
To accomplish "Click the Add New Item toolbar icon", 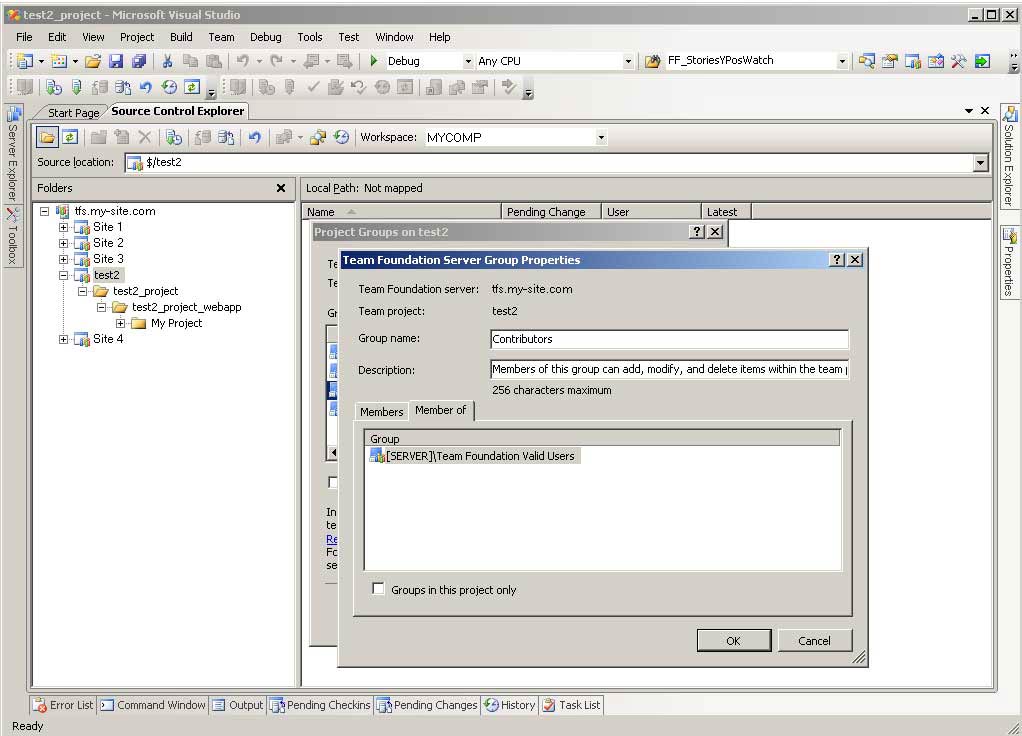I will point(59,61).
